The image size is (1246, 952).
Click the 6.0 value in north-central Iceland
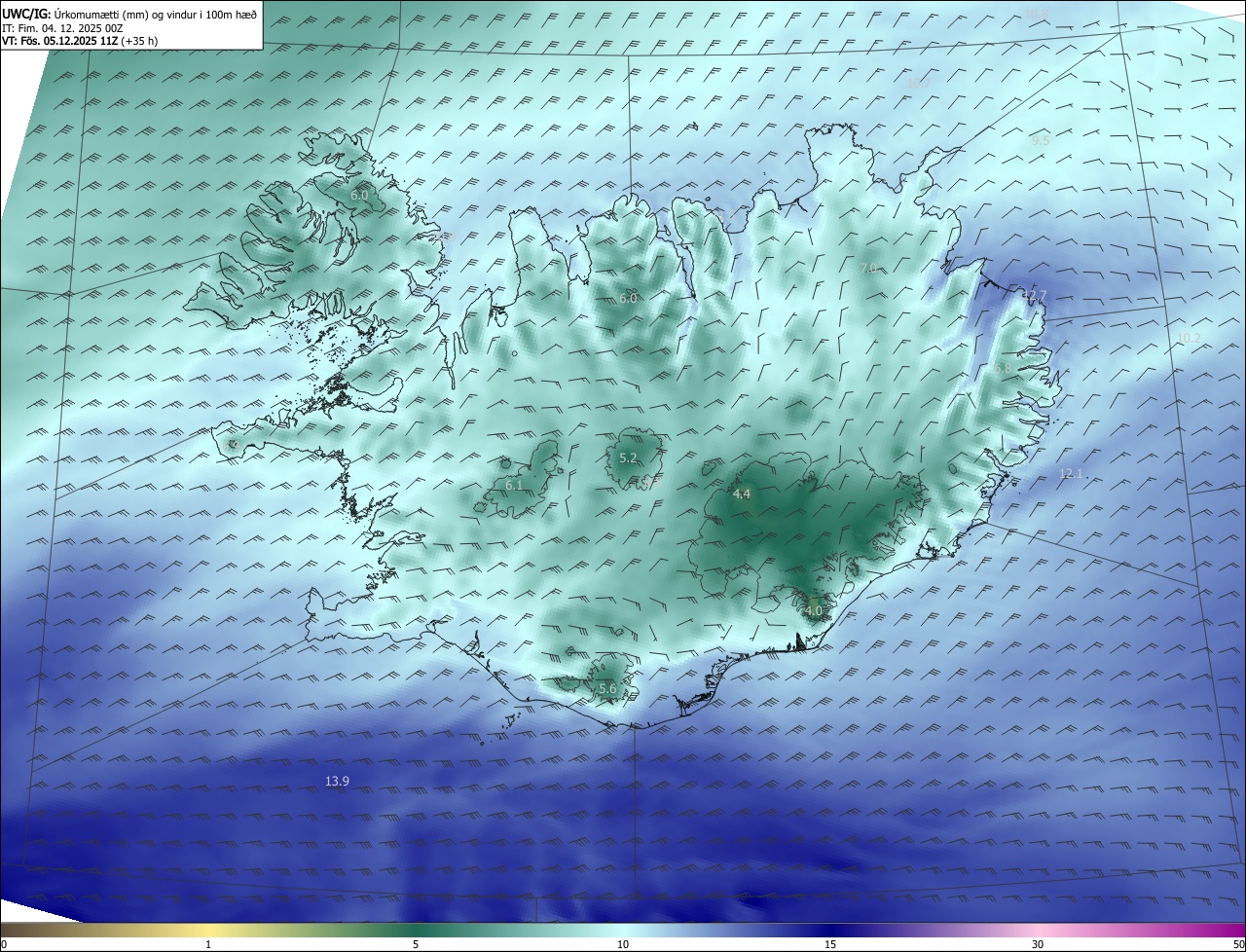pyautogui.click(x=628, y=298)
